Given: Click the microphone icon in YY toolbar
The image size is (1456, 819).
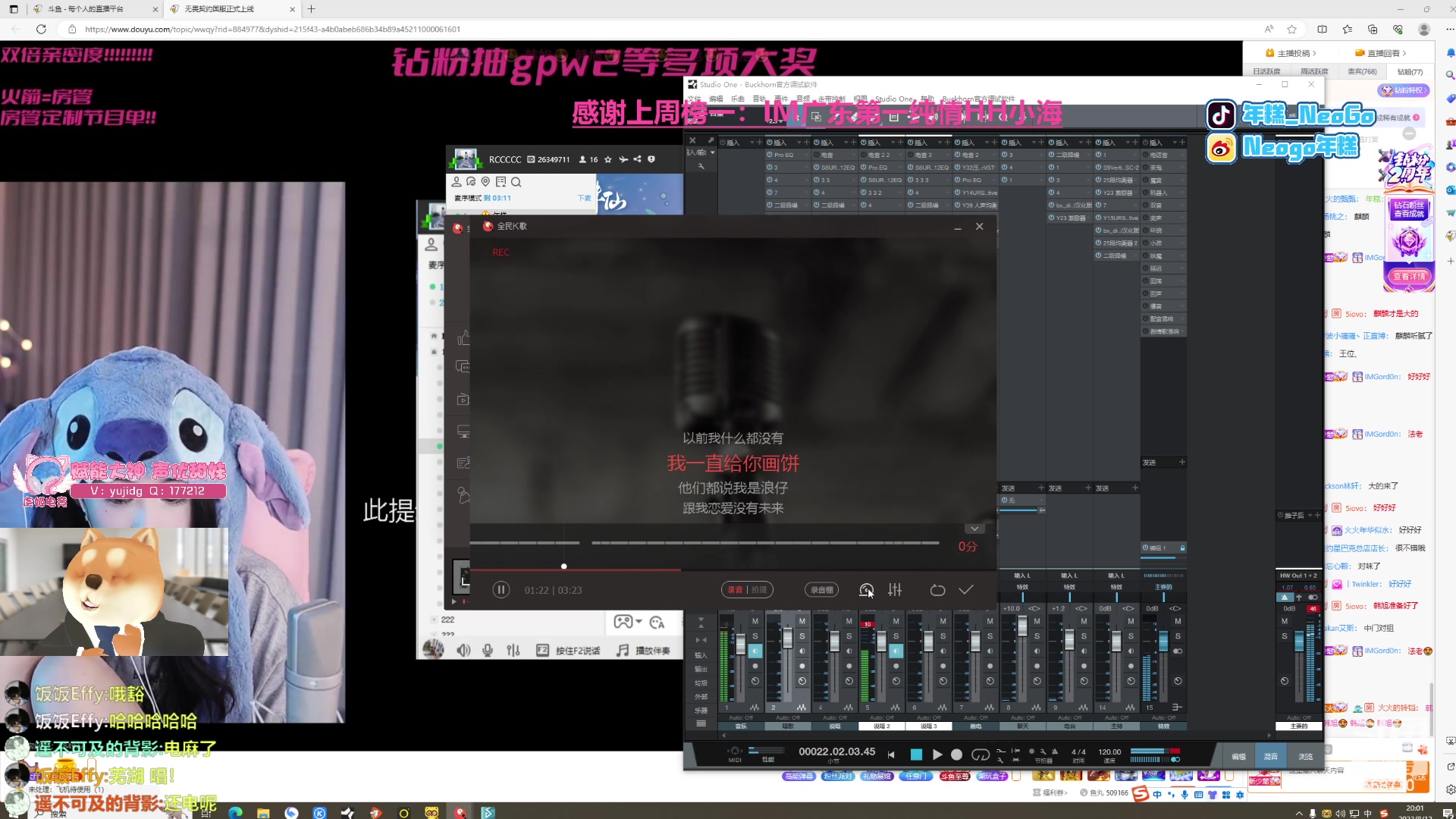Looking at the screenshot, I should pyautogui.click(x=488, y=650).
